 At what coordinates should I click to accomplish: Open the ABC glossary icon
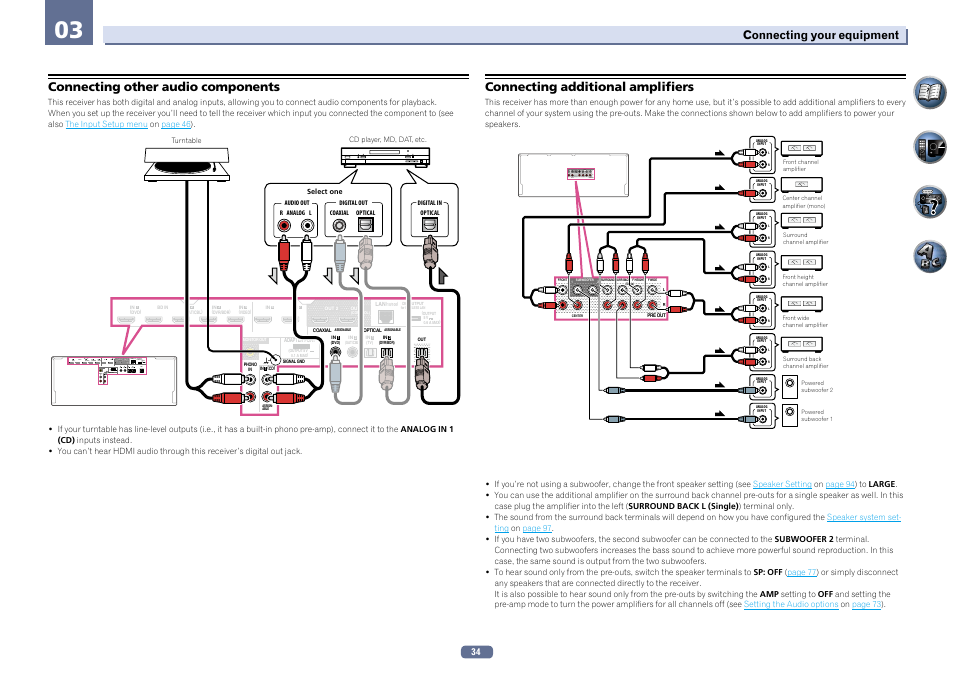click(x=930, y=256)
